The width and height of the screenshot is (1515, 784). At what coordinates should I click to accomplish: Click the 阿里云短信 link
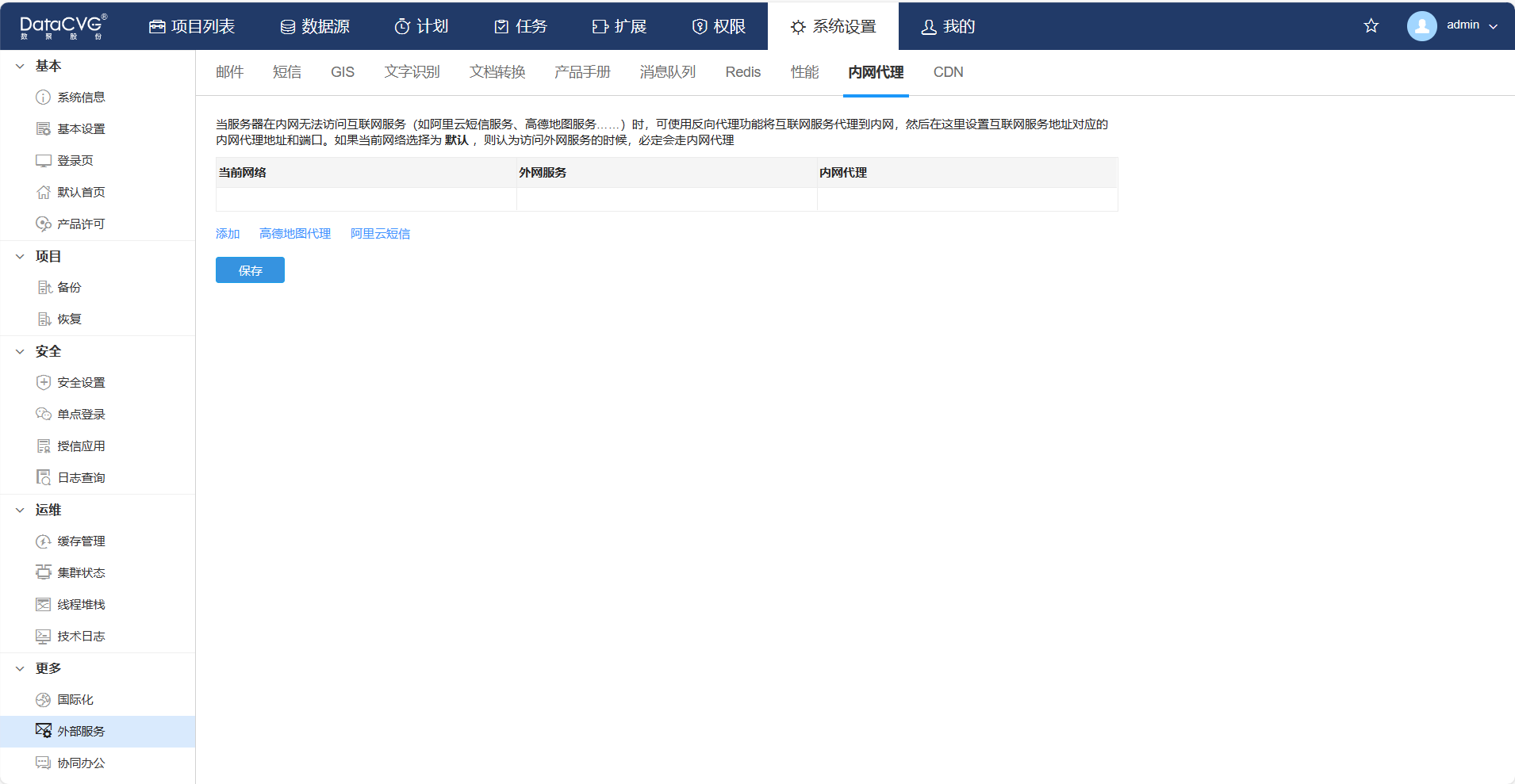pyautogui.click(x=381, y=234)
